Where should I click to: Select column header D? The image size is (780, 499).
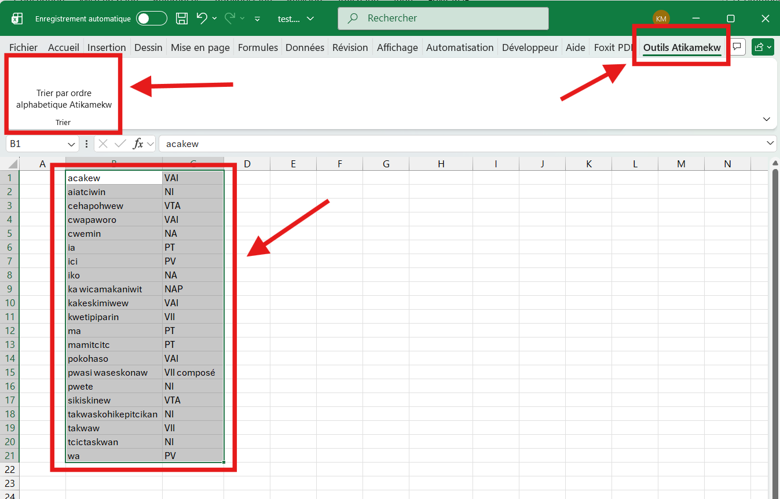tap(247, 164)
